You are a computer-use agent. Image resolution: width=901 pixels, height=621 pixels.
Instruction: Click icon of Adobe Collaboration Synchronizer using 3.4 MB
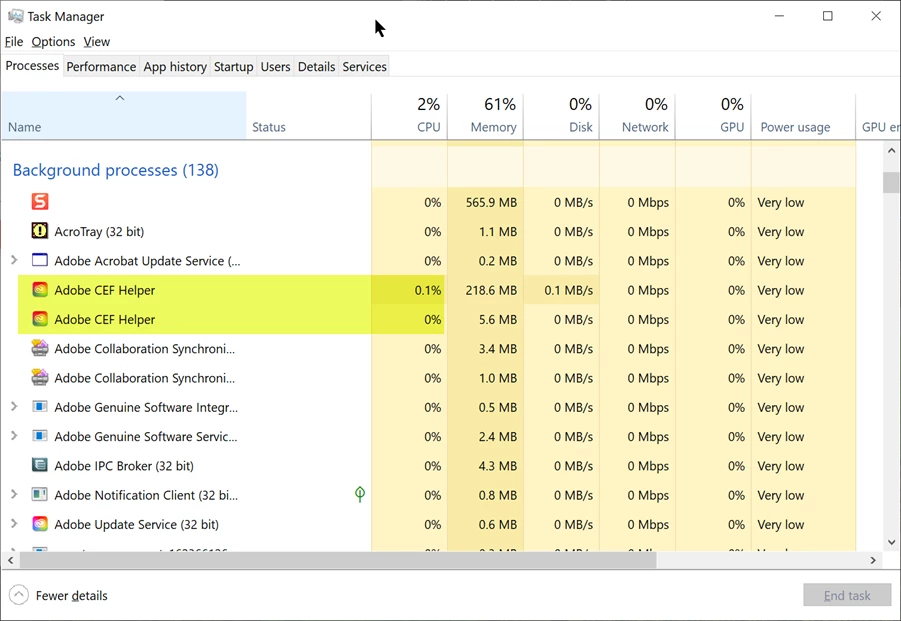point(40,348)
